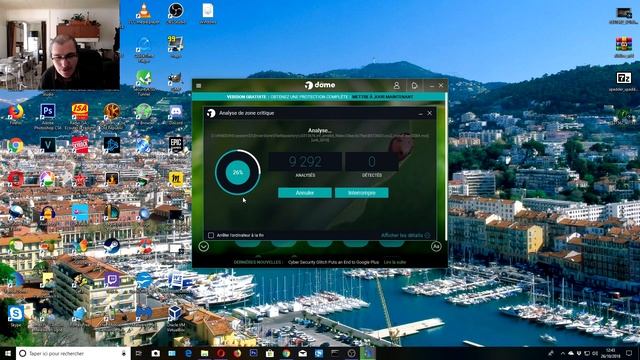Open VLC media player desktop icon
Viewport: 640px width, 360px height.
point(144,13)
